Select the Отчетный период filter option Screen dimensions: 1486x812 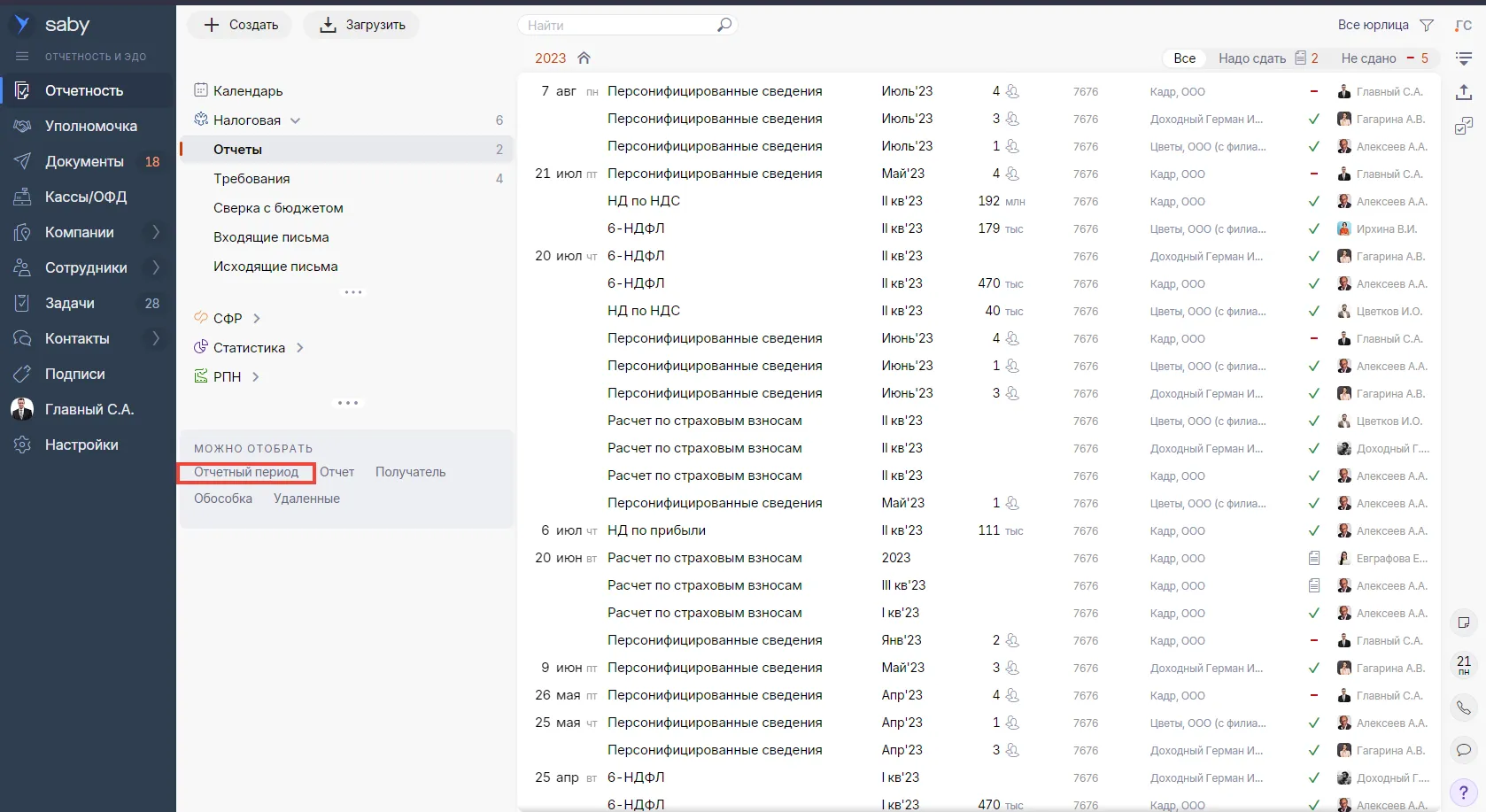click(246, 473)
